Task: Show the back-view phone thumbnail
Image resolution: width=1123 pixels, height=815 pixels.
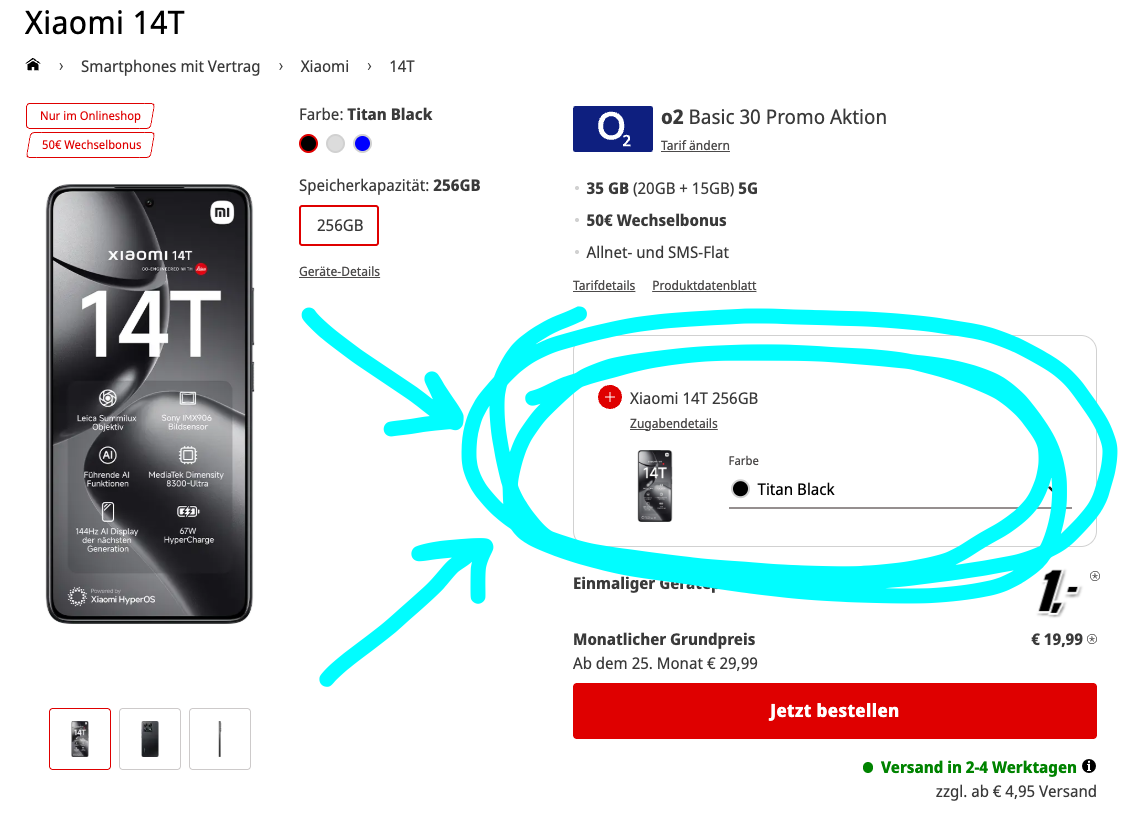Action: click(150, 739)
